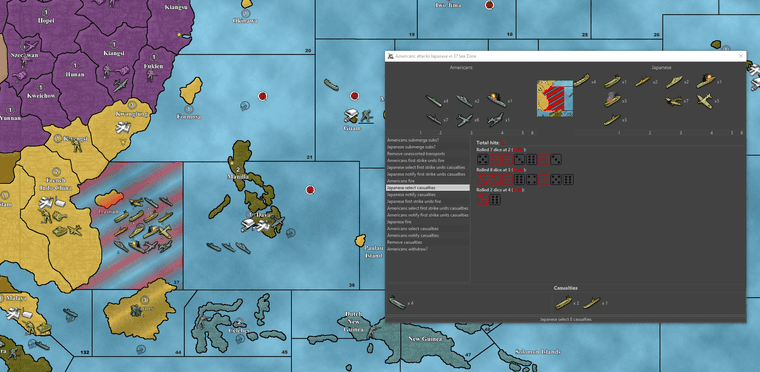The height and width of the screenshot is (372, 760).
Task: Click the Japanese burning battleship icon x1
Action: click(x=706, y=81)
